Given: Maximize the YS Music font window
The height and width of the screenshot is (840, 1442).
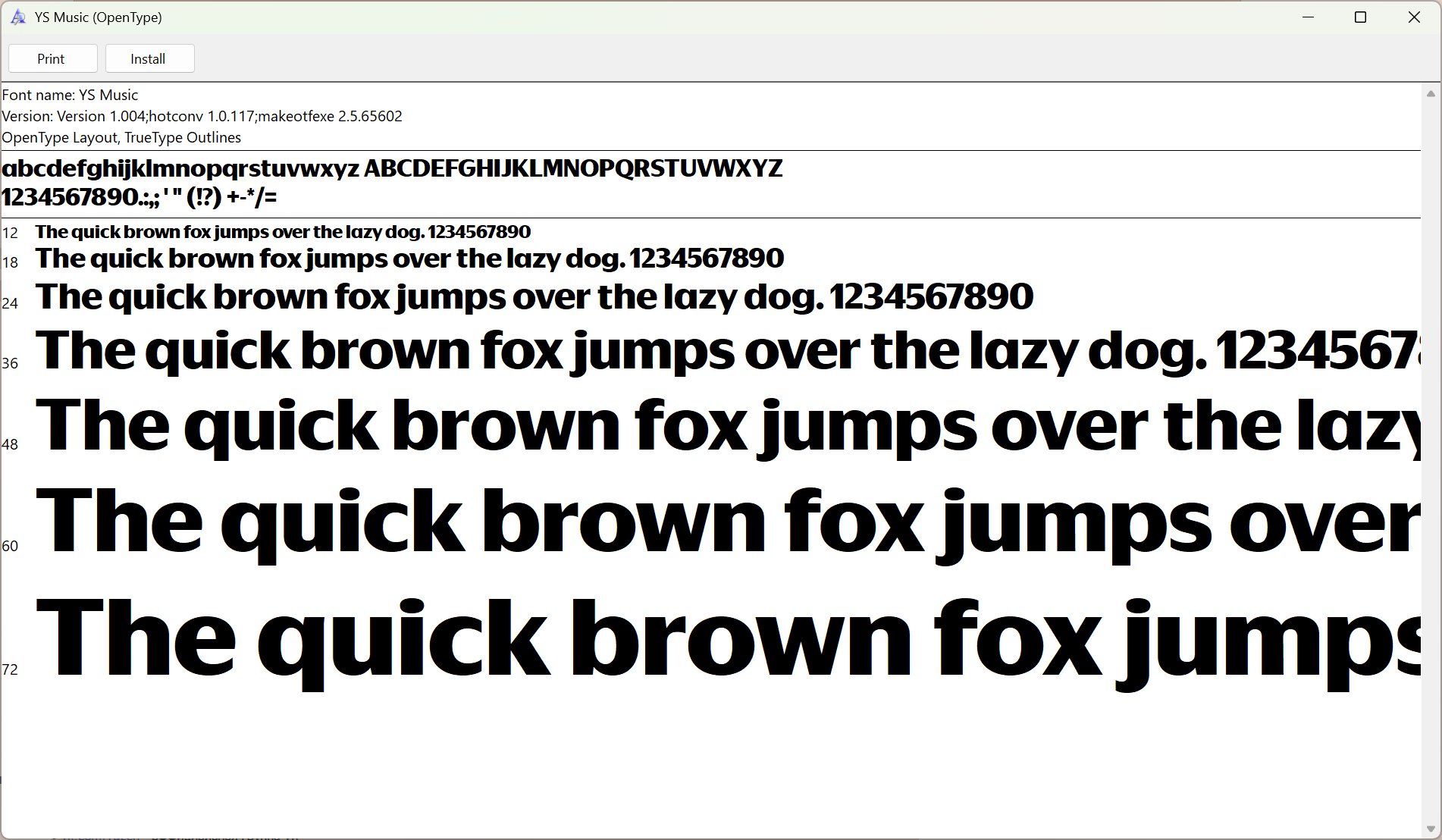Looking at the screenshot, I should [1360, 17].
